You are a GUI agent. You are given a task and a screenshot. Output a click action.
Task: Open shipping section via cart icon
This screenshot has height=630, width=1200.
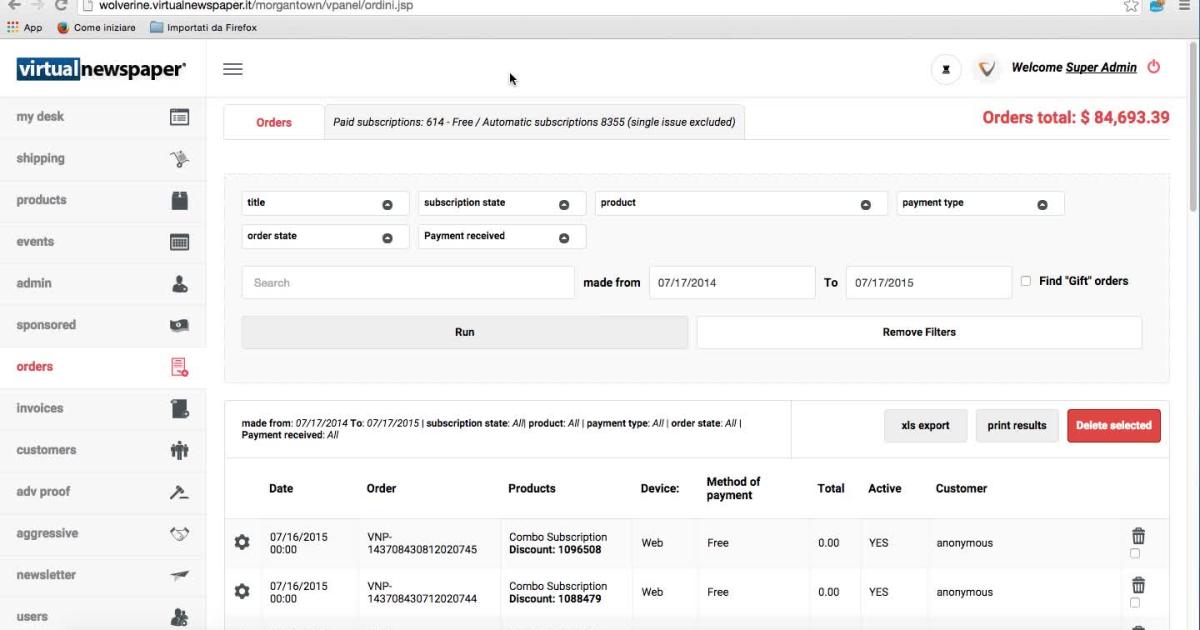click(179, 158)
